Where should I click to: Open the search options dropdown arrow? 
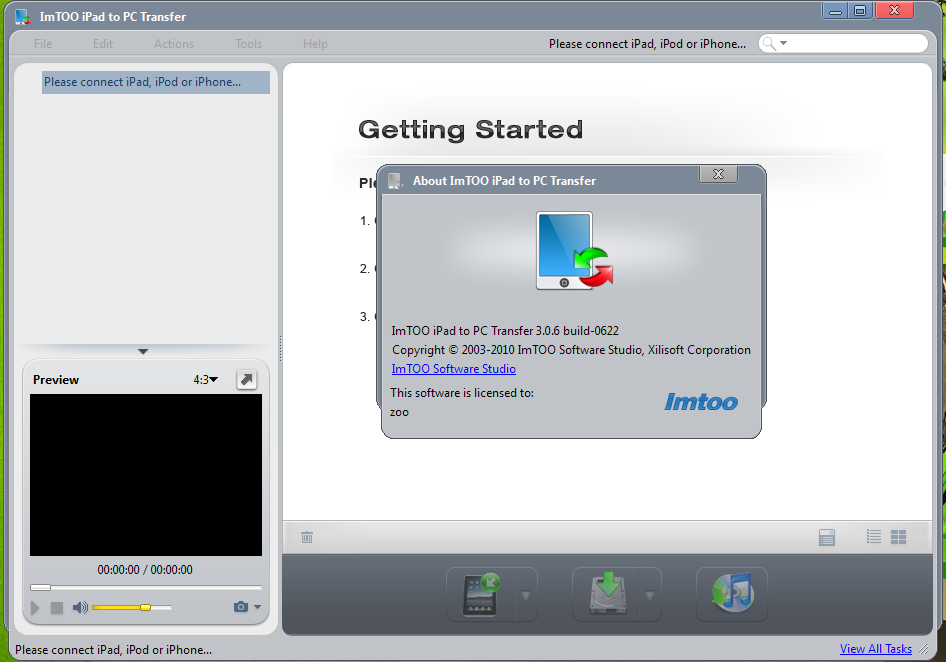coord(783,43)
